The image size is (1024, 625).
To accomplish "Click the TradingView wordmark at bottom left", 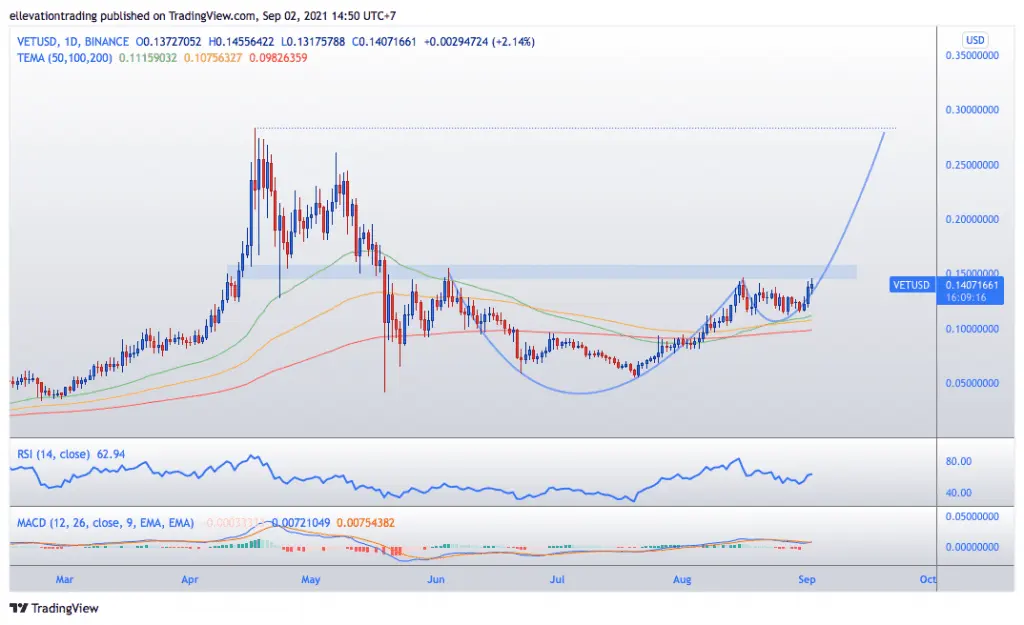I will [x=65, y=608].
